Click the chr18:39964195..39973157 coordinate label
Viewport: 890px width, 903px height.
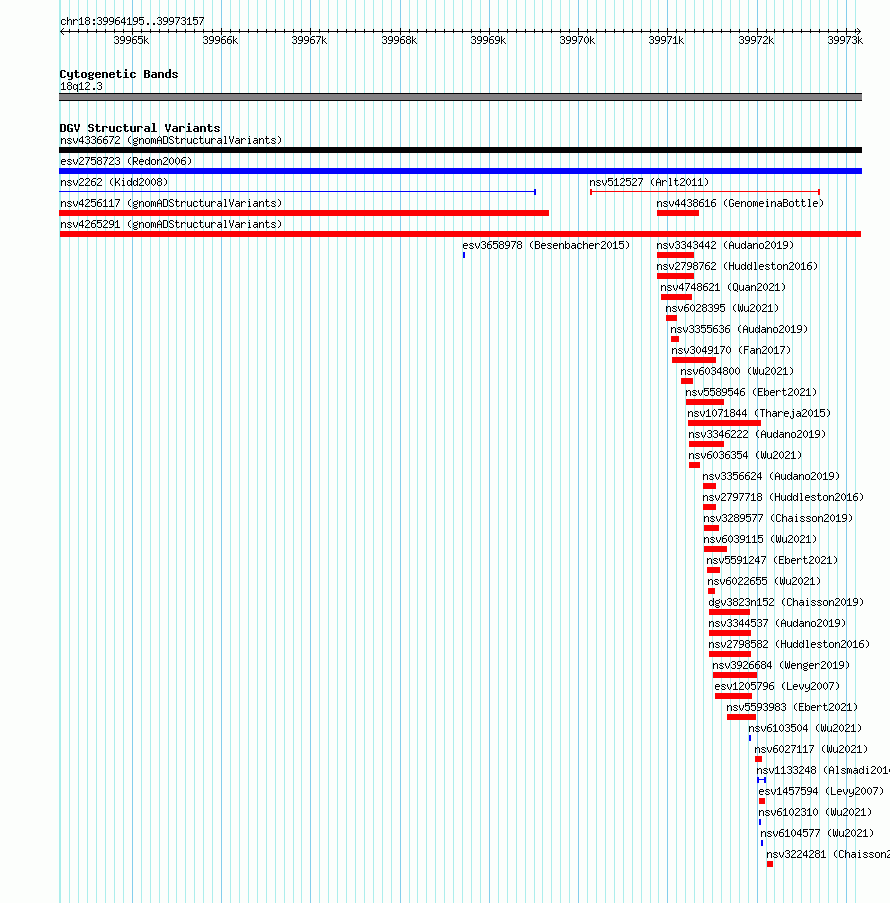132,21
